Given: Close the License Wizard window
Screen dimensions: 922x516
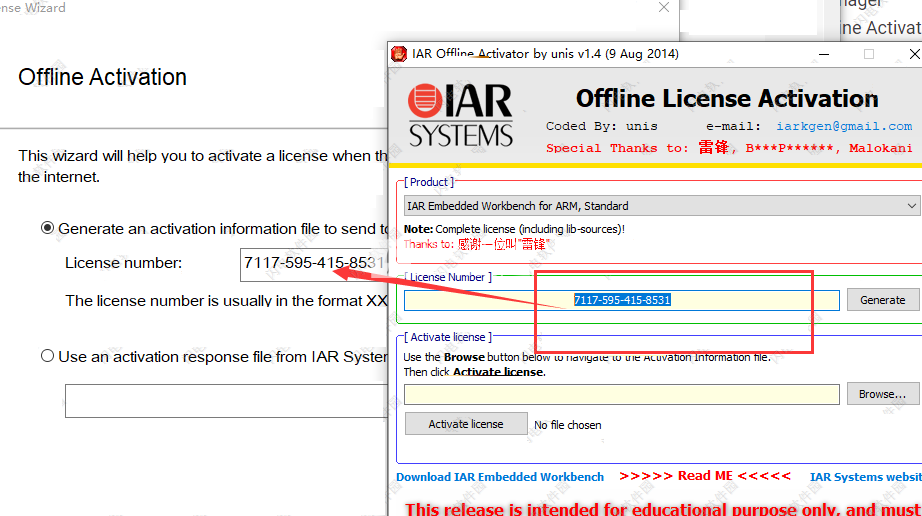Looking at the screenshot, I should pyautogui.click(x=664, y=7).
